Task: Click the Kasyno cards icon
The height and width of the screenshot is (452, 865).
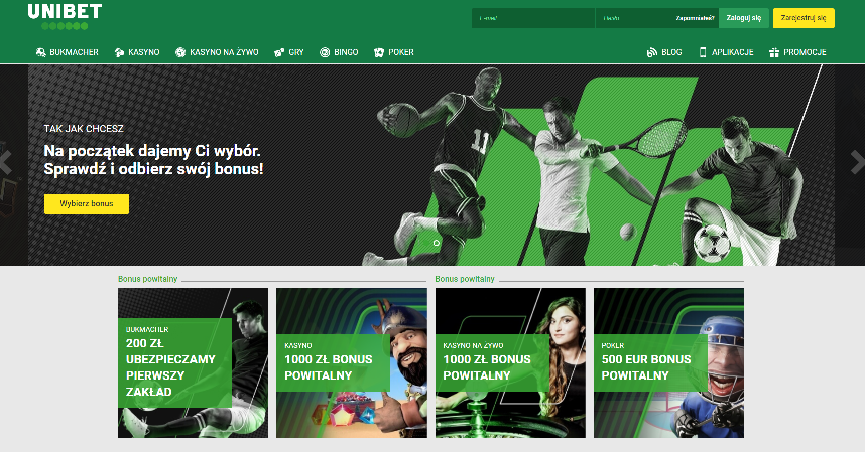Action: (119, 52)
